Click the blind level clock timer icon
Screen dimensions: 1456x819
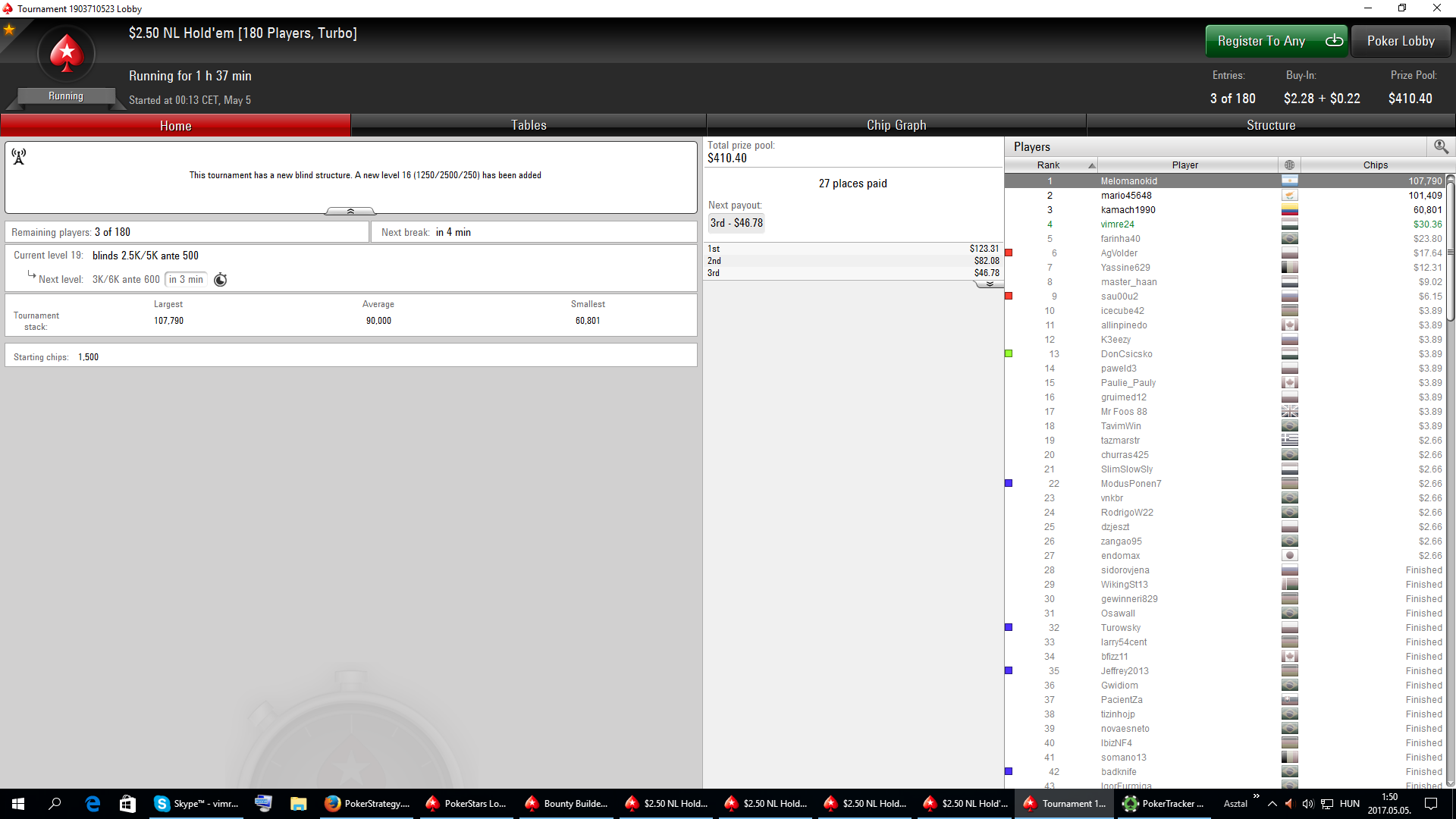pos(221,280)
